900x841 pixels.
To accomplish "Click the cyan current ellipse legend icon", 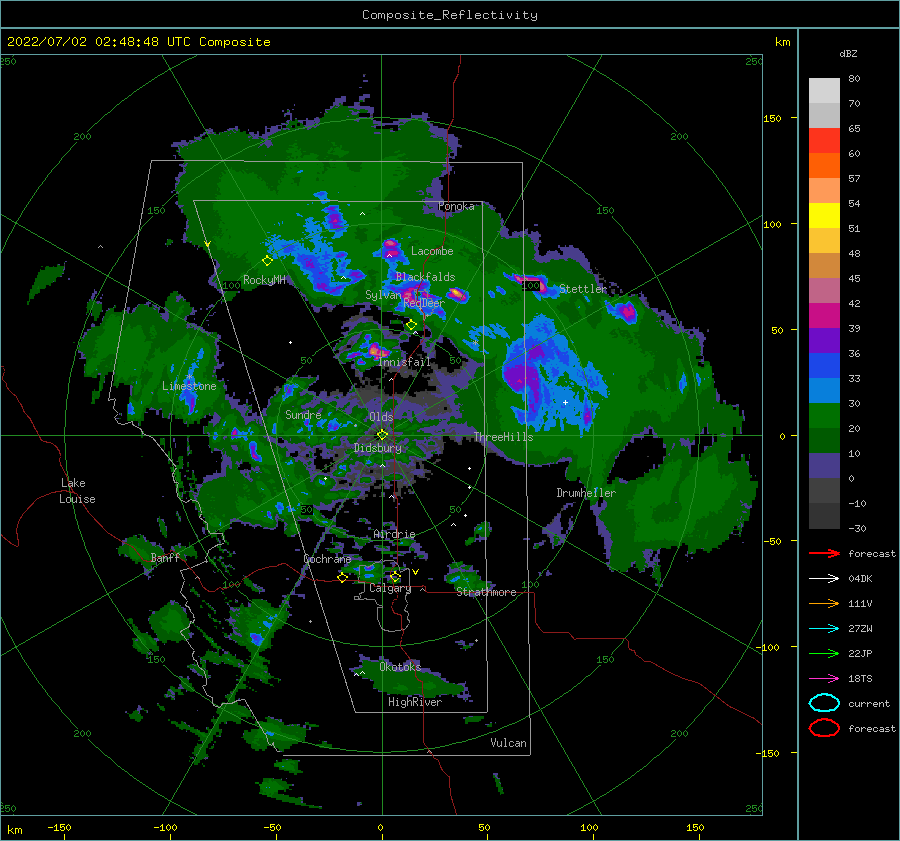I will [824, 703].
